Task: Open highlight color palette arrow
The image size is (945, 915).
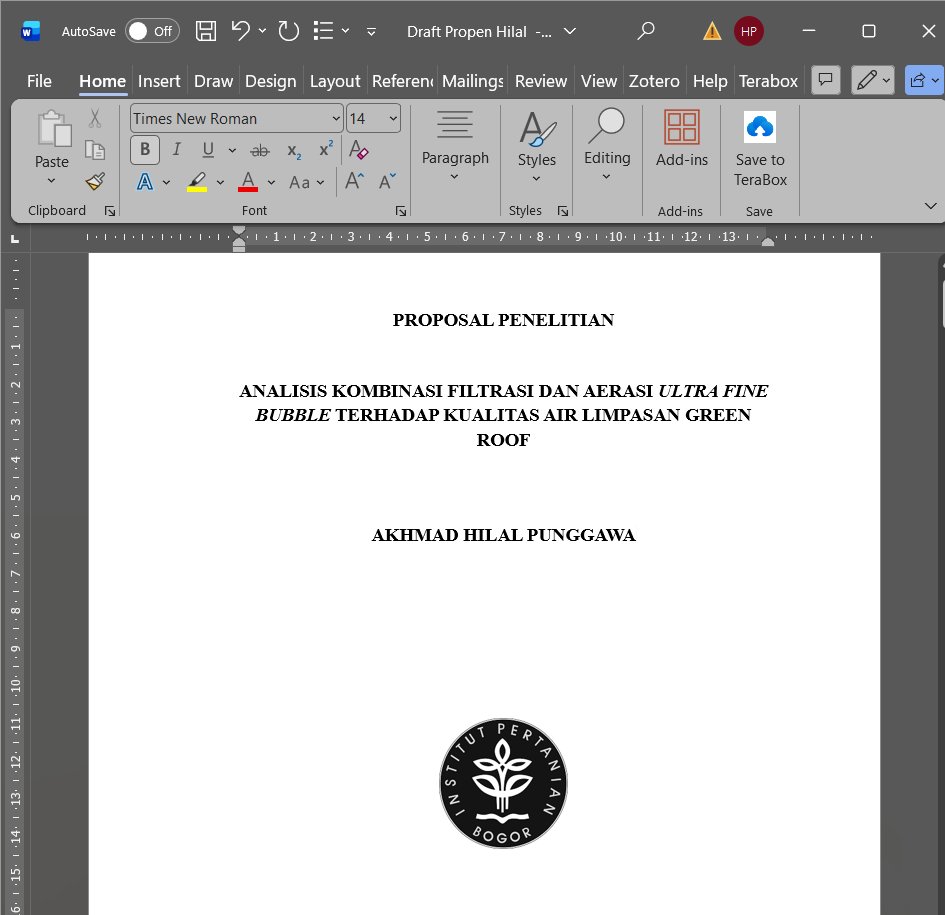Action: point(221,182)
